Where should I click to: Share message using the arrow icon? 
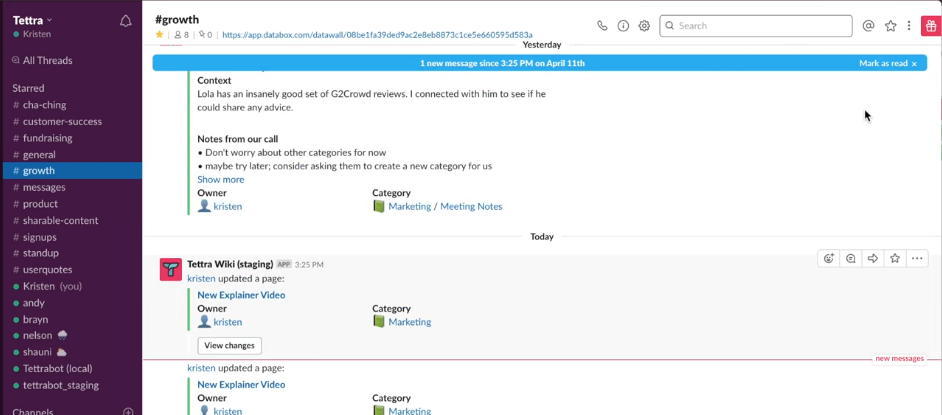point(873,258)
